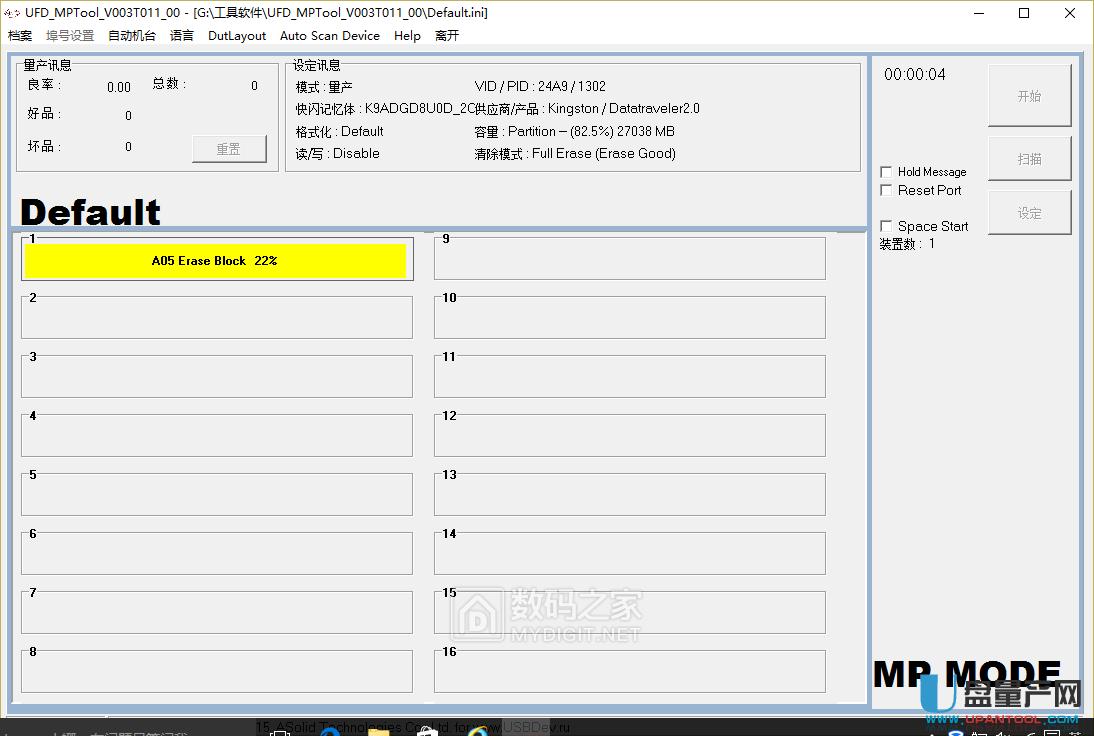Image resolution: width=1094 pixels, height=736 pixels.
Task: Open the Help menu
Action: [x=407, y=35]
